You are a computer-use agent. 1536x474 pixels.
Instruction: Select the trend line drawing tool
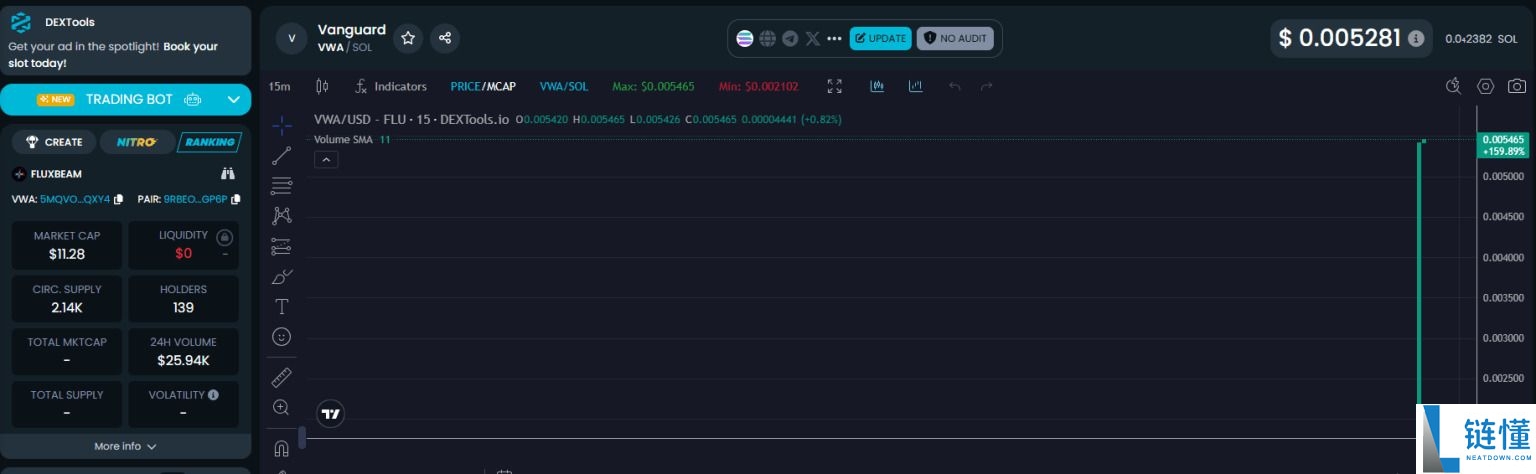[x=282, y=155]
